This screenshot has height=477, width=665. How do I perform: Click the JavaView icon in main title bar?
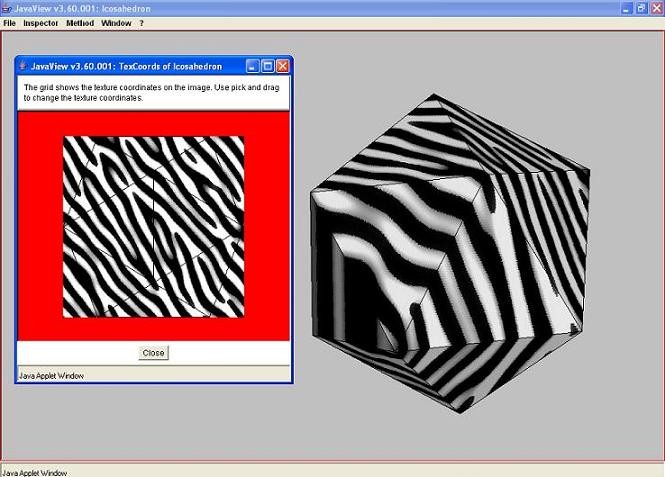pyautogui.click(x=7, y=7)
